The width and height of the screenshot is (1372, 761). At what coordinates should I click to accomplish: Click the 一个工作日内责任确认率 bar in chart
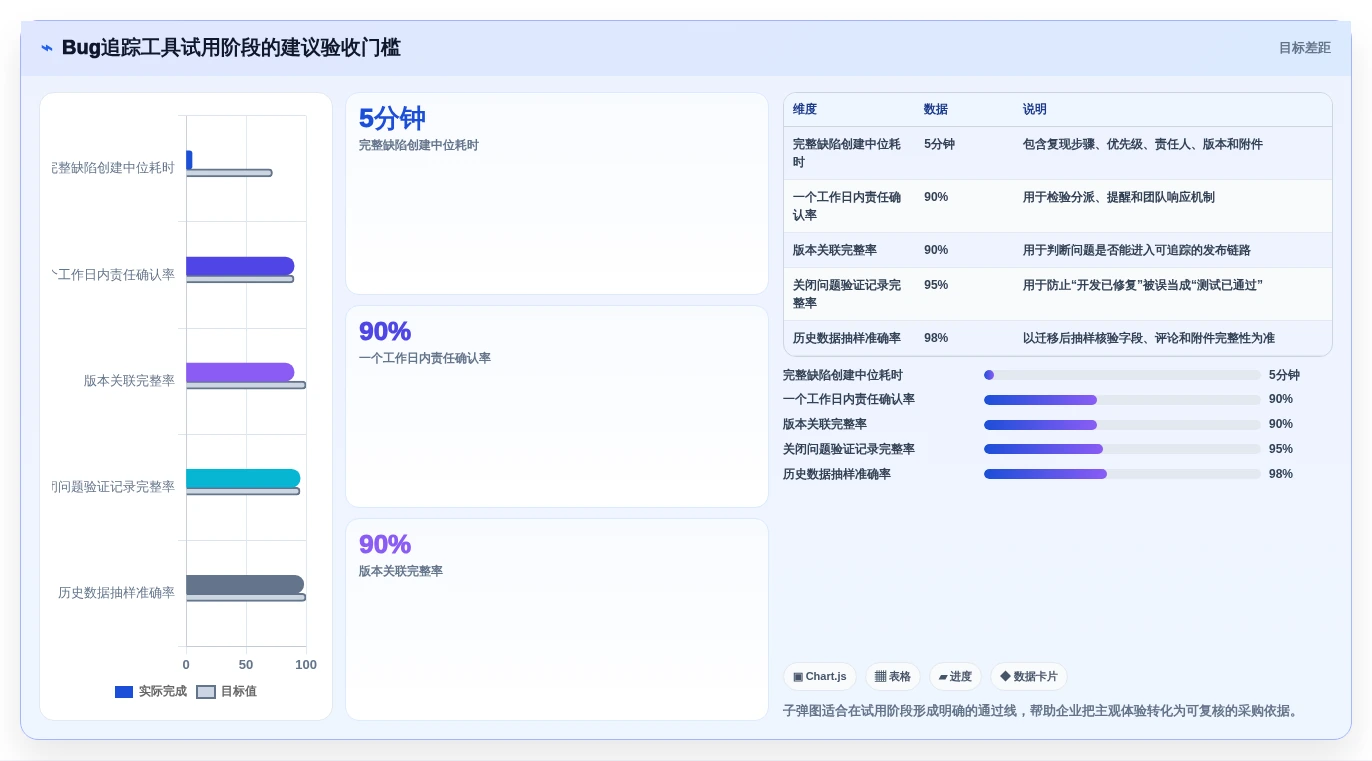pyautogui.click(x=240, y=266)
